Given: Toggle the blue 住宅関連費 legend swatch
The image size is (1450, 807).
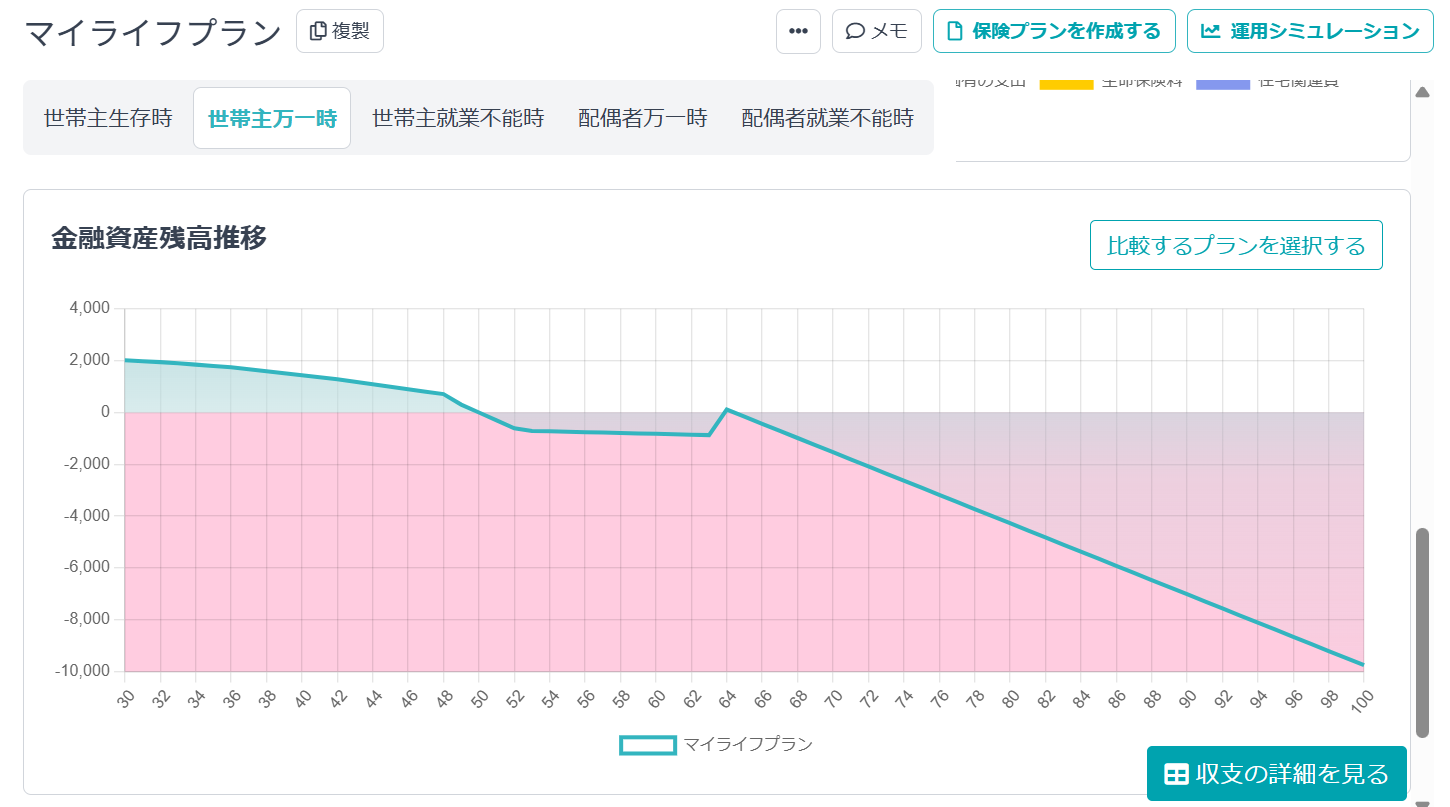Looking at the screenshot, I should 1222,84.
